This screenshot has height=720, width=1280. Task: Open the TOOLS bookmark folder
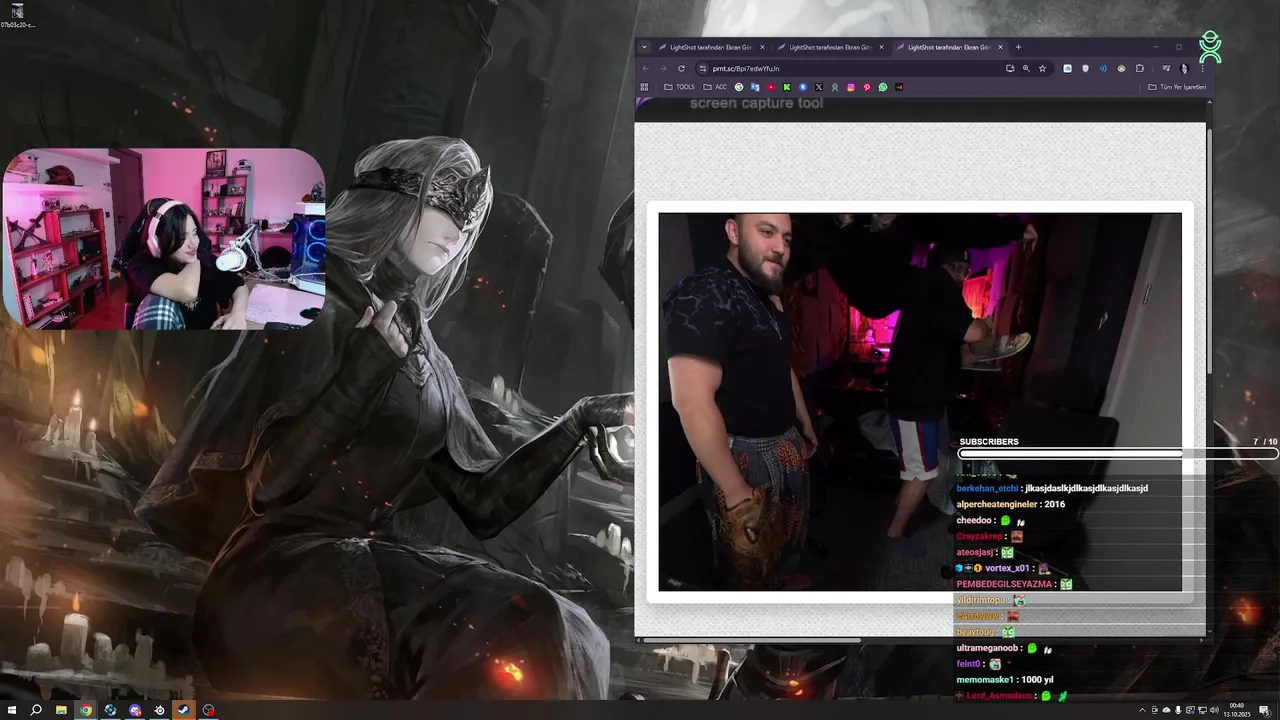(679, 87)
